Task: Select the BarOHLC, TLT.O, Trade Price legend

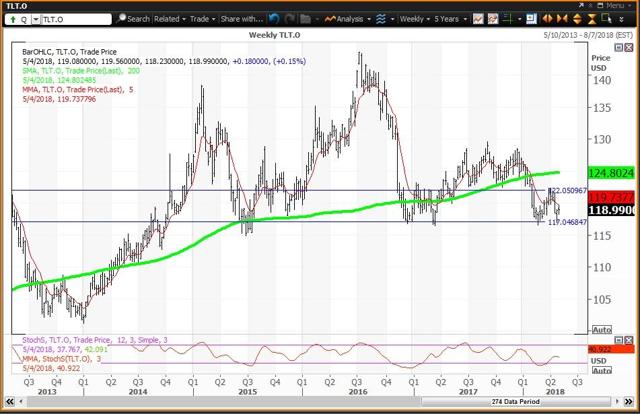Action: (x=69, y=52)
